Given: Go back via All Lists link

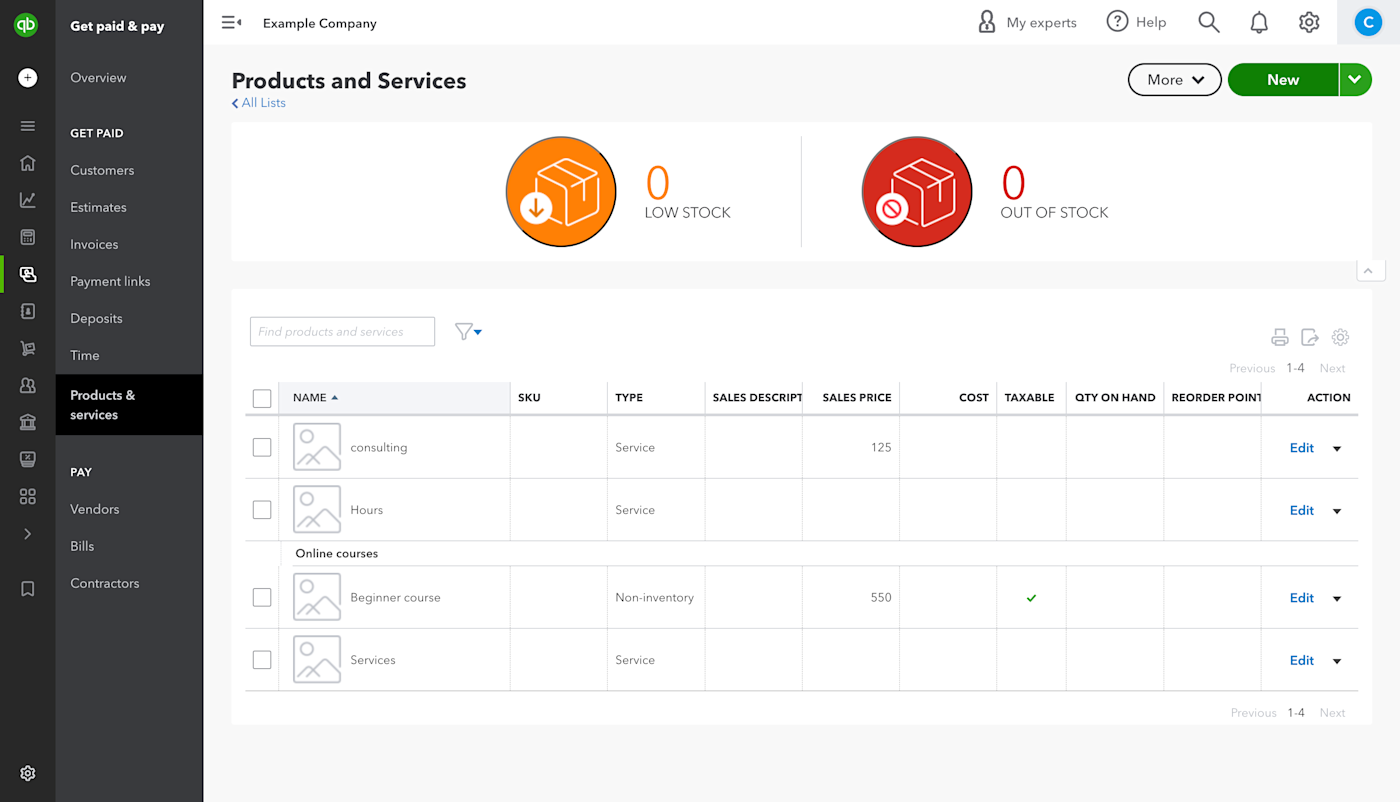Looking at the screenshot, I should click(x=259, y=103).
